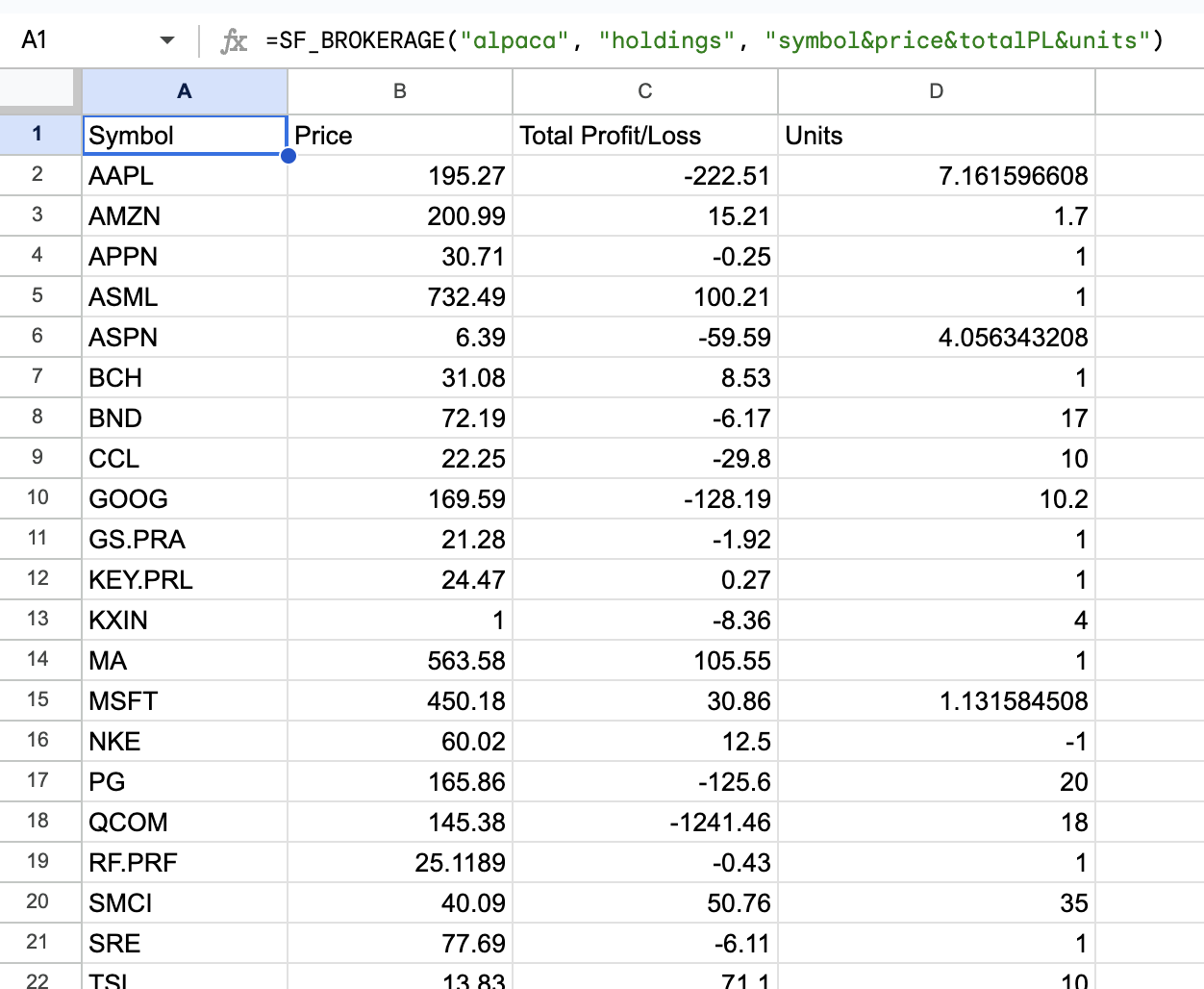Screen dimensions: 1204x989
Task: Select the AAPL symbol cell
Action: 185,175
